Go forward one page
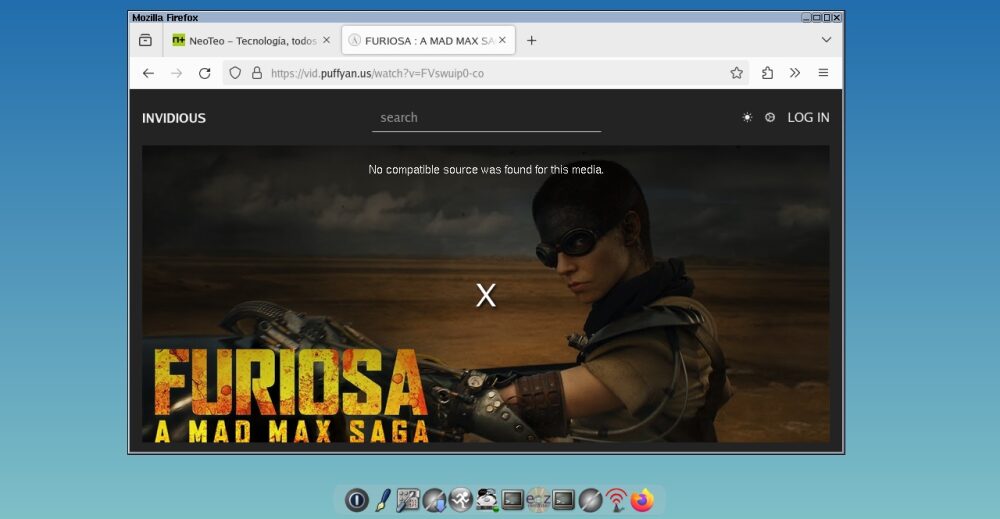Viewport: 1000px width, 519px height. [x=177, y=73]
